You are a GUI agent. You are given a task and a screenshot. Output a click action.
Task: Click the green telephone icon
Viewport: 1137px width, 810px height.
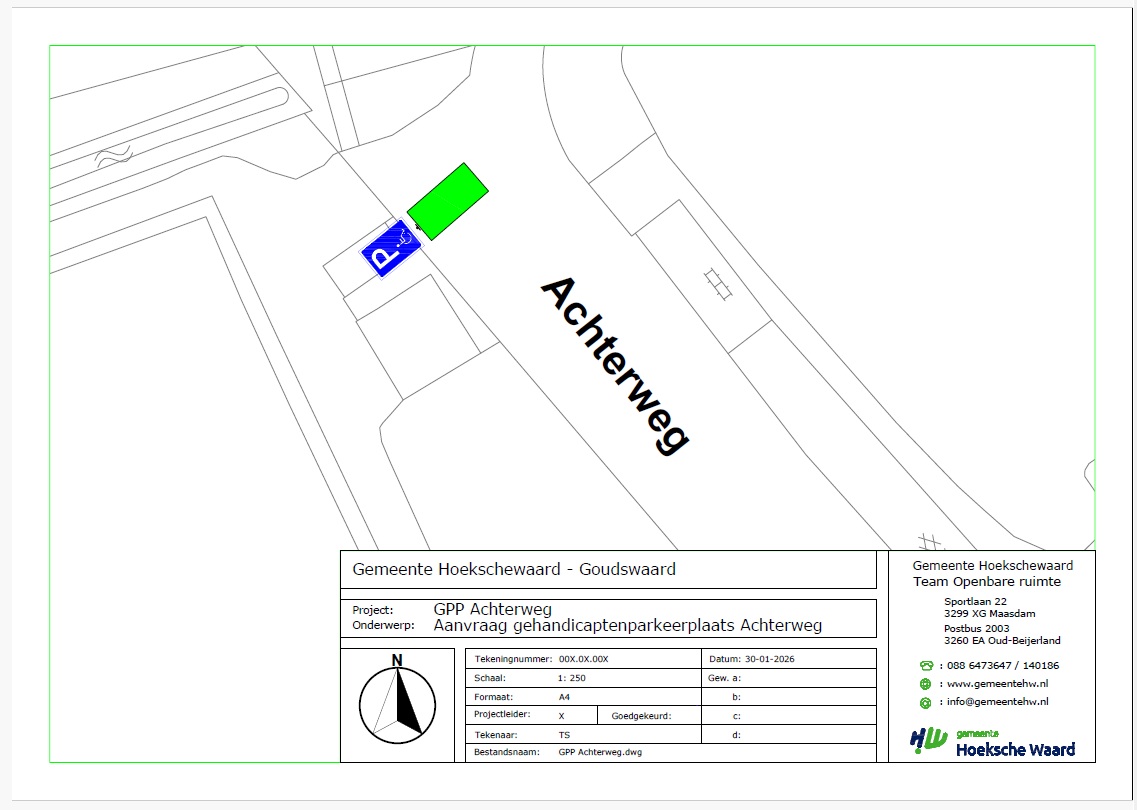(x=926, y=665)
